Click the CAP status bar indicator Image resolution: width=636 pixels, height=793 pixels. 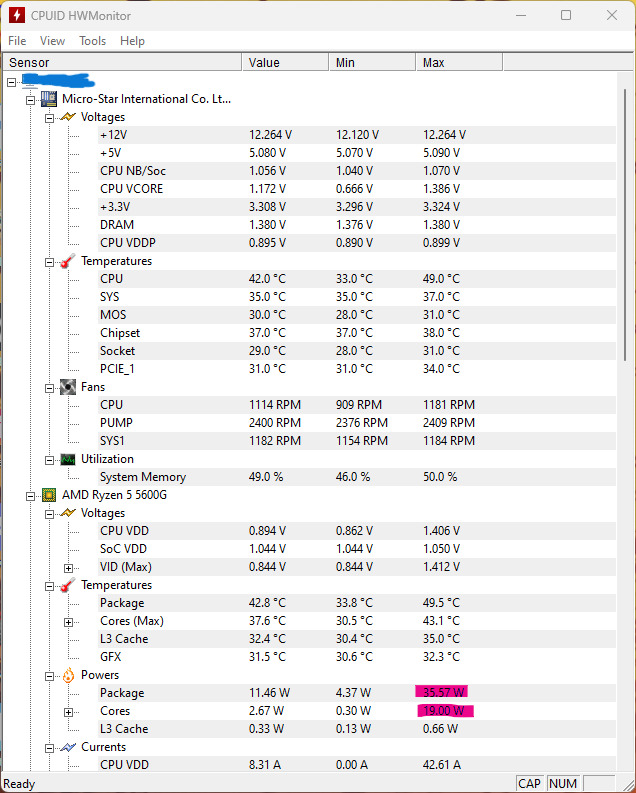(x=529, y=784)
